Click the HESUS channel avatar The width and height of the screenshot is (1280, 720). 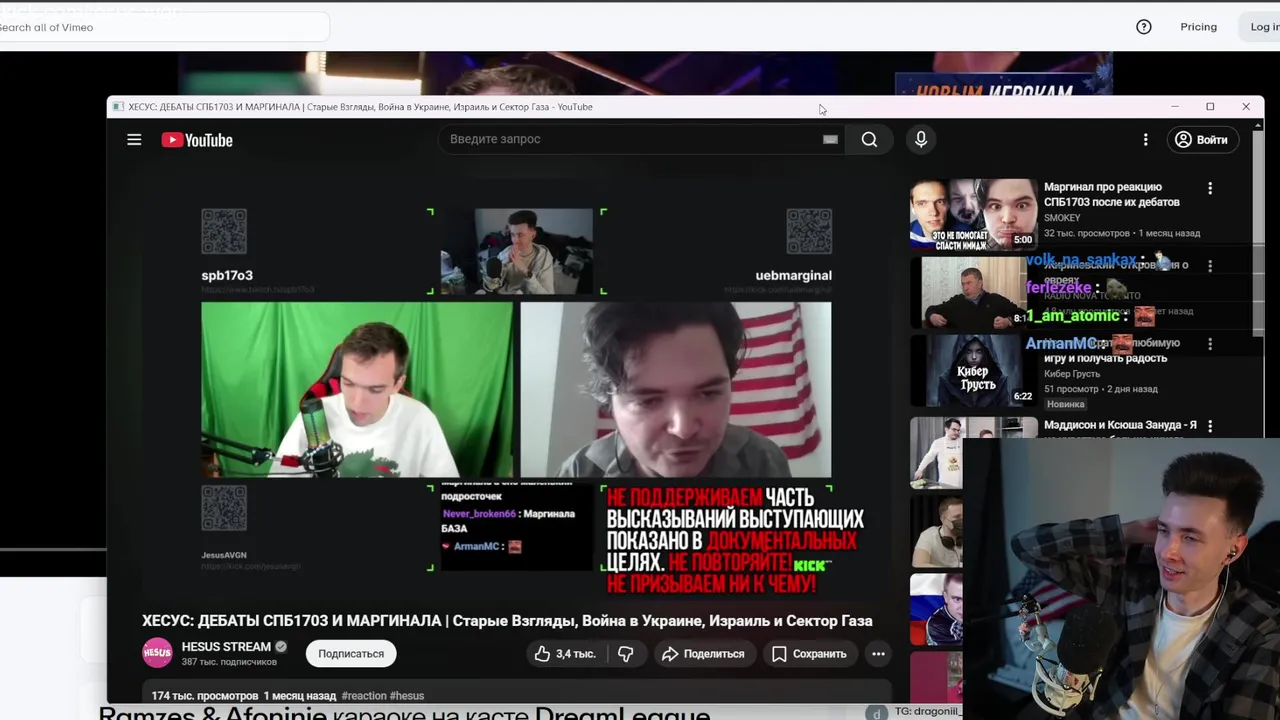click(x=157, y=653)
